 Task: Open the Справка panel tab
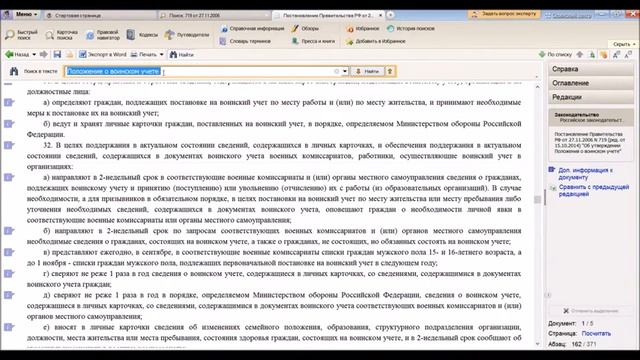[x=590, y=69]
